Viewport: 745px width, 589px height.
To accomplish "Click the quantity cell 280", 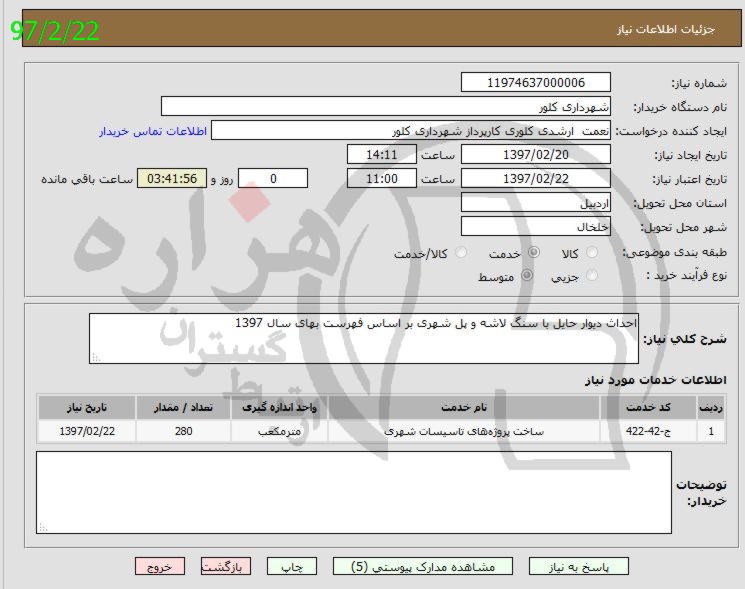I will tap(183, 431).
